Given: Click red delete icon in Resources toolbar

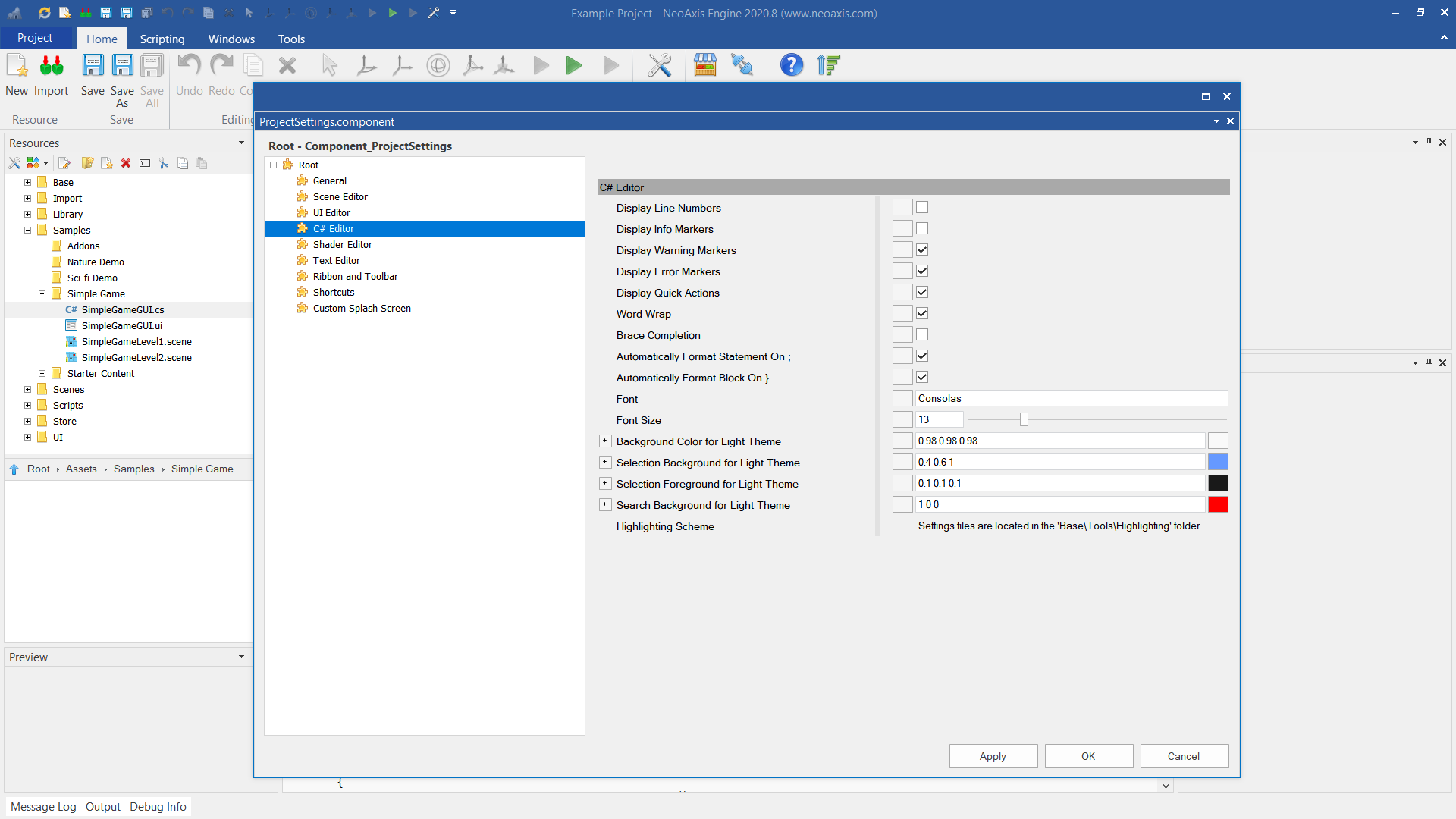Looking at the screenshot, I should [x=126, y=163].
